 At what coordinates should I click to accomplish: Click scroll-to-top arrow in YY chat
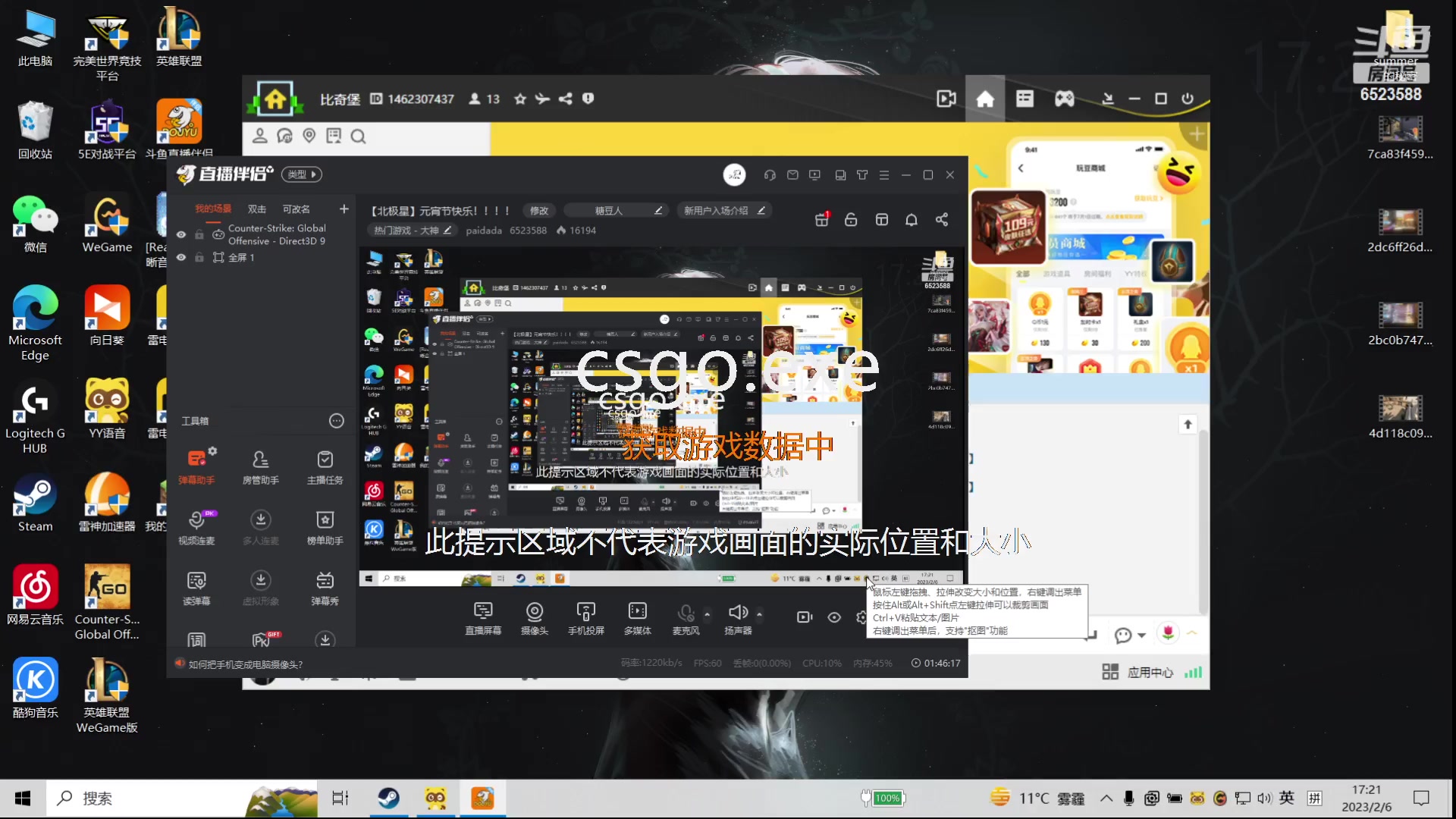click(x=1188, y=424)
